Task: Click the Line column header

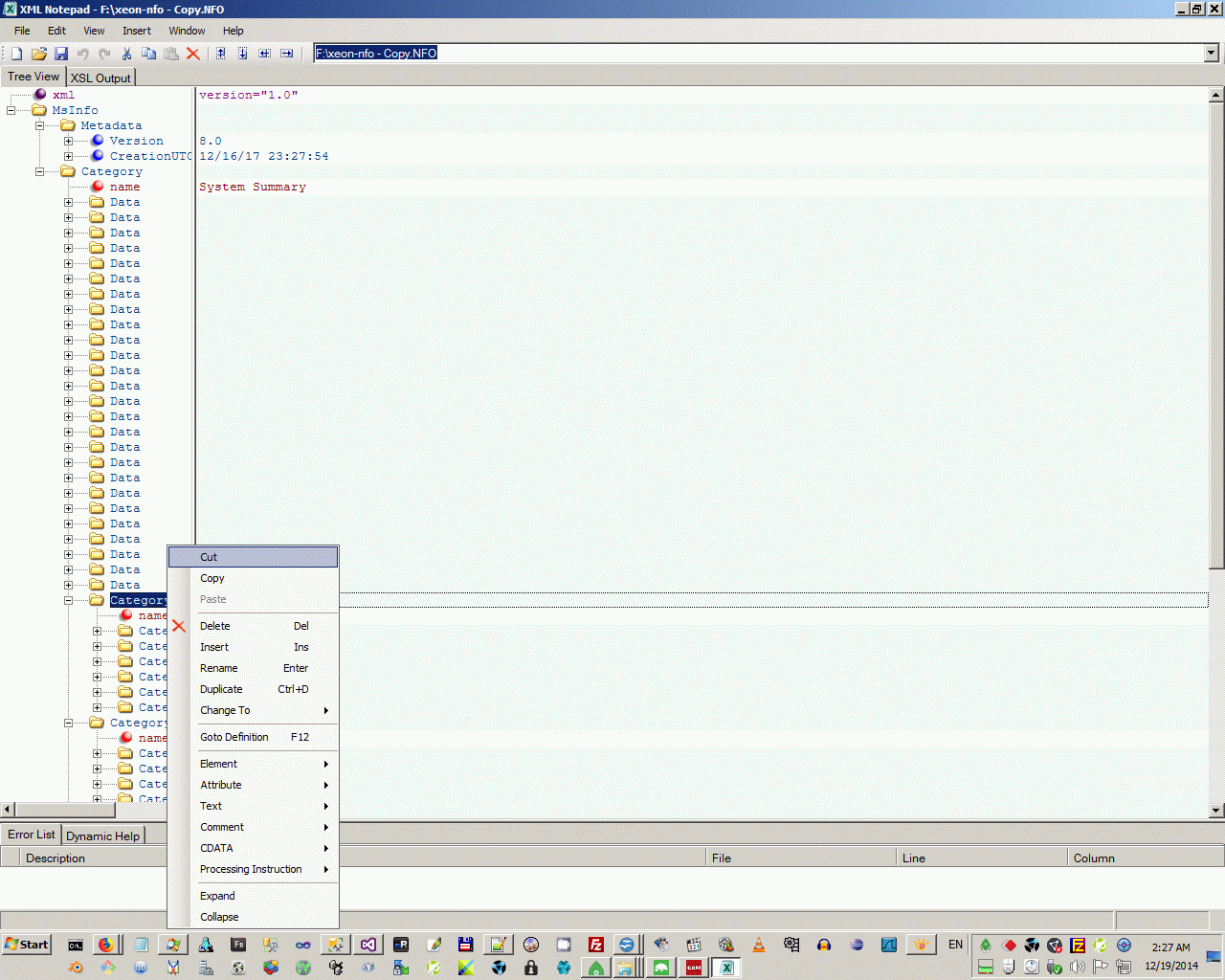Action: 982,858
